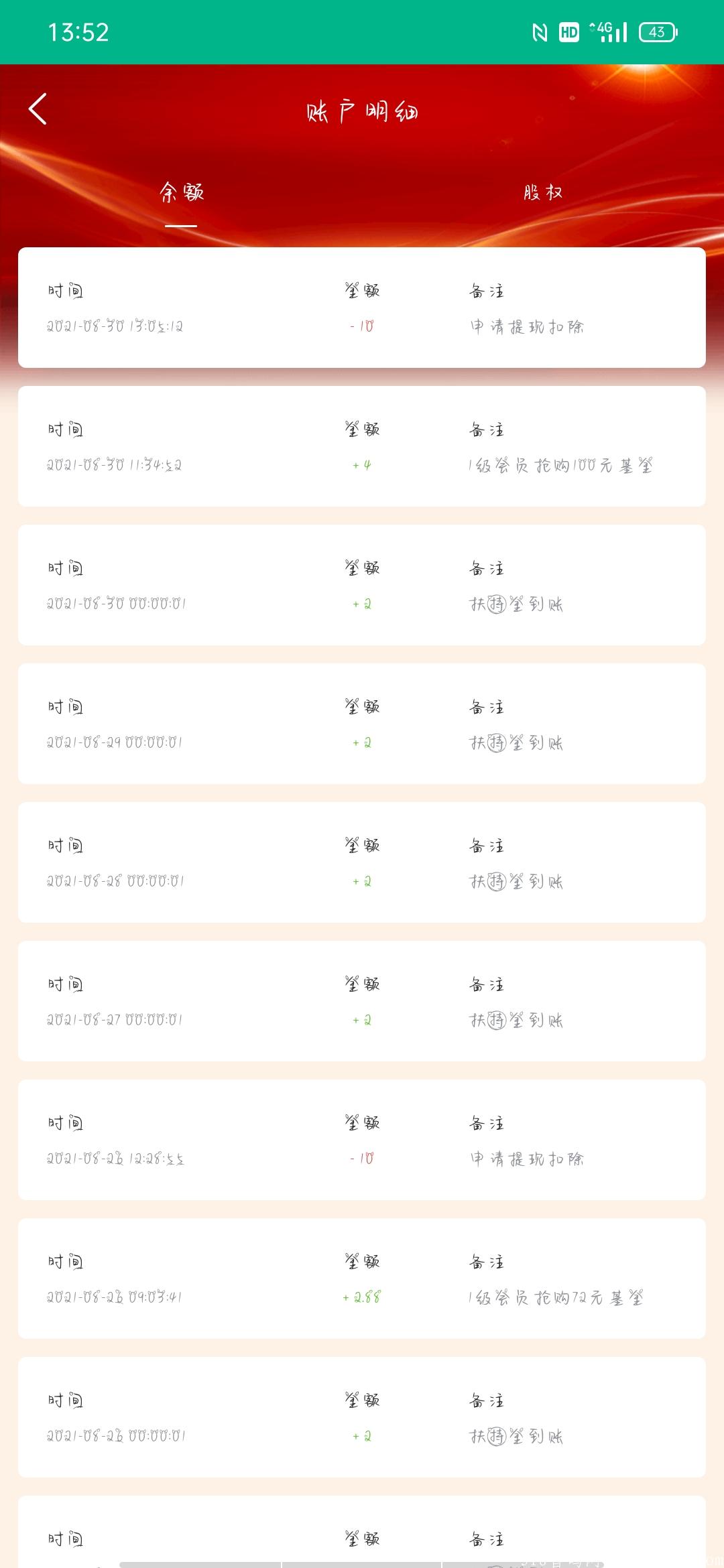Screen dimensions: 724x1568
Task: Open the 13:05:12 withdrawal deduction record
Action: 362,308
